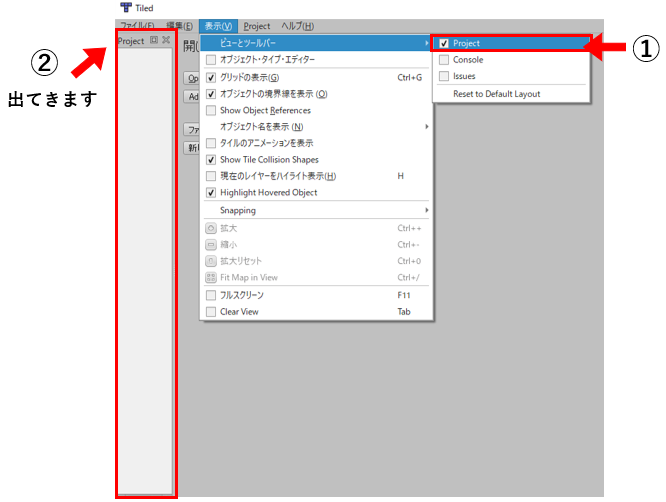The width and height of the screenshot is (666, 502).
Task: Uncheck オブジェクトの境界線を表示 option
Action: click(x=211, y=94)
